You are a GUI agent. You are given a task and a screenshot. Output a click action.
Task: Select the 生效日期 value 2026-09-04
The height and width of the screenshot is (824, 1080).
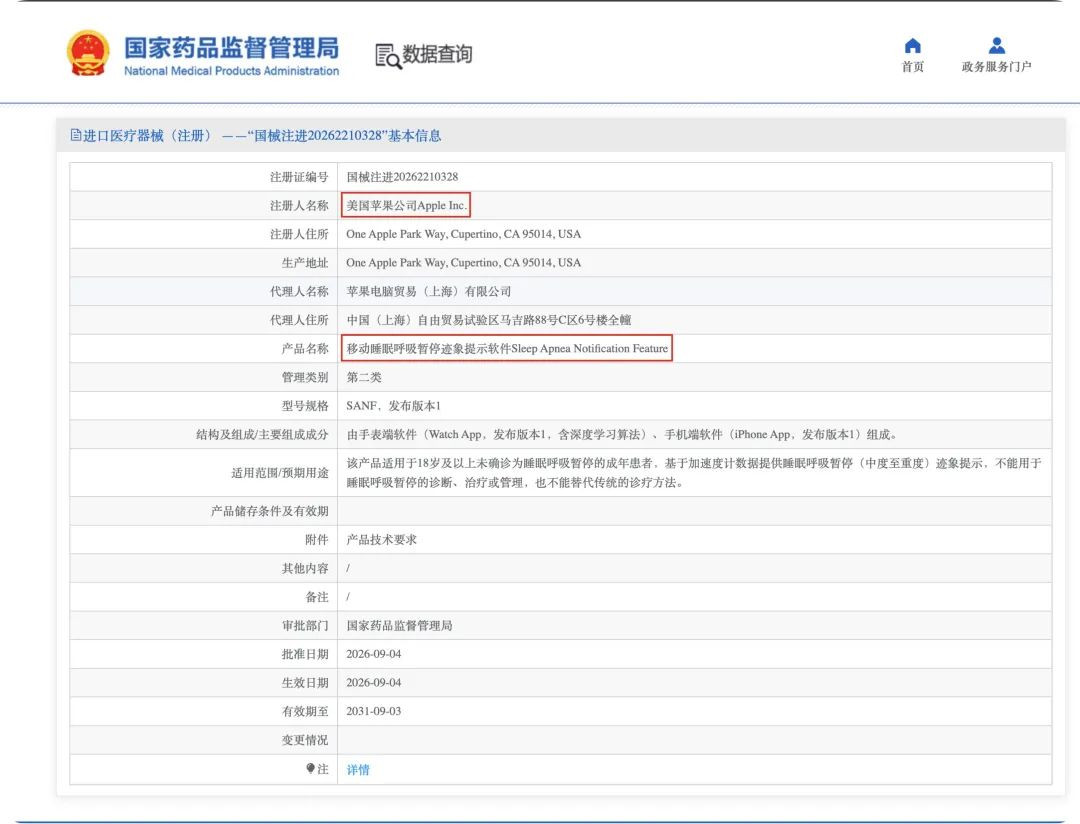(x=374, y=683)
